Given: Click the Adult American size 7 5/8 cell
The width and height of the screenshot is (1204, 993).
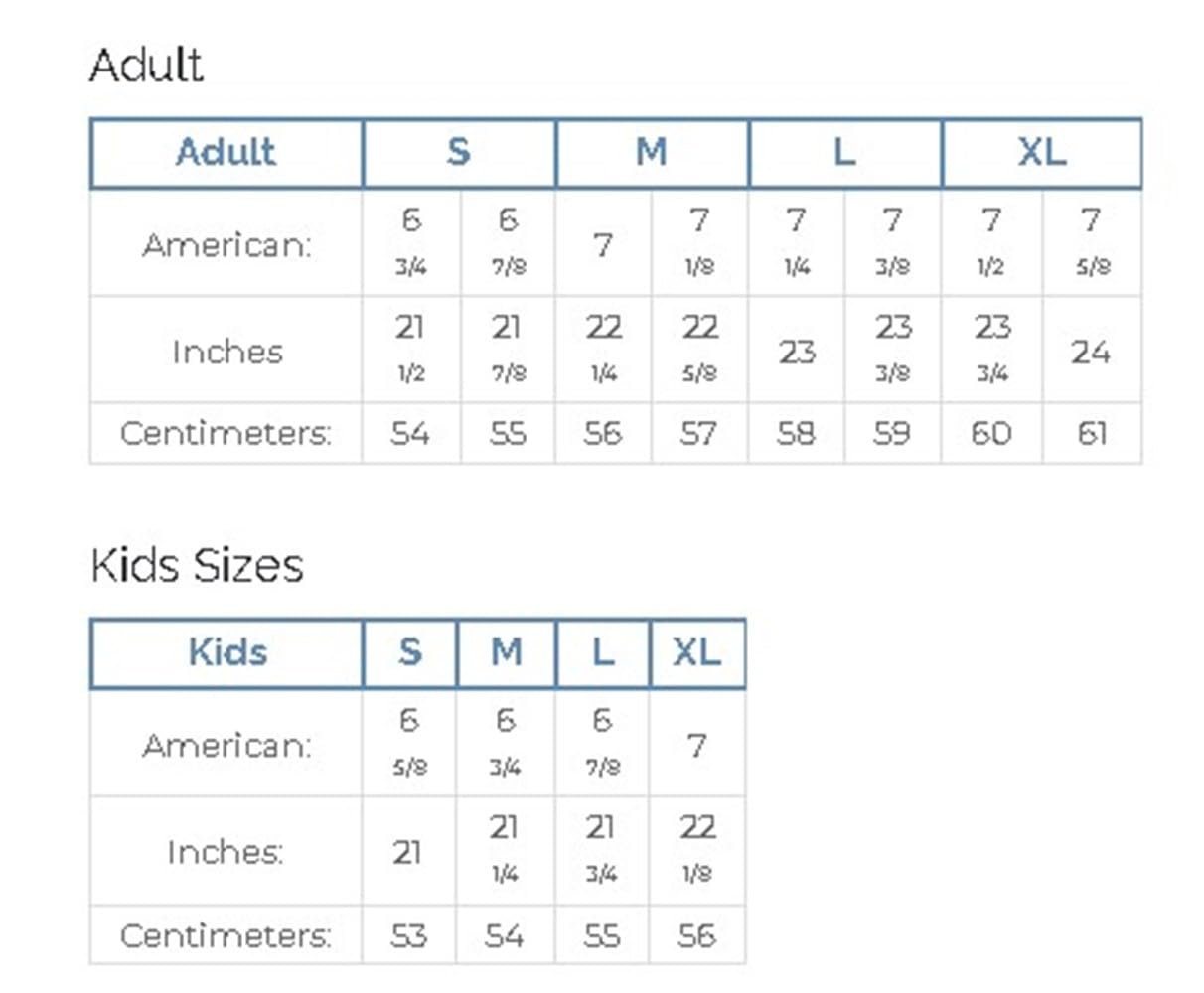Looking at the screenshot, I should (x=1091, y=241).
